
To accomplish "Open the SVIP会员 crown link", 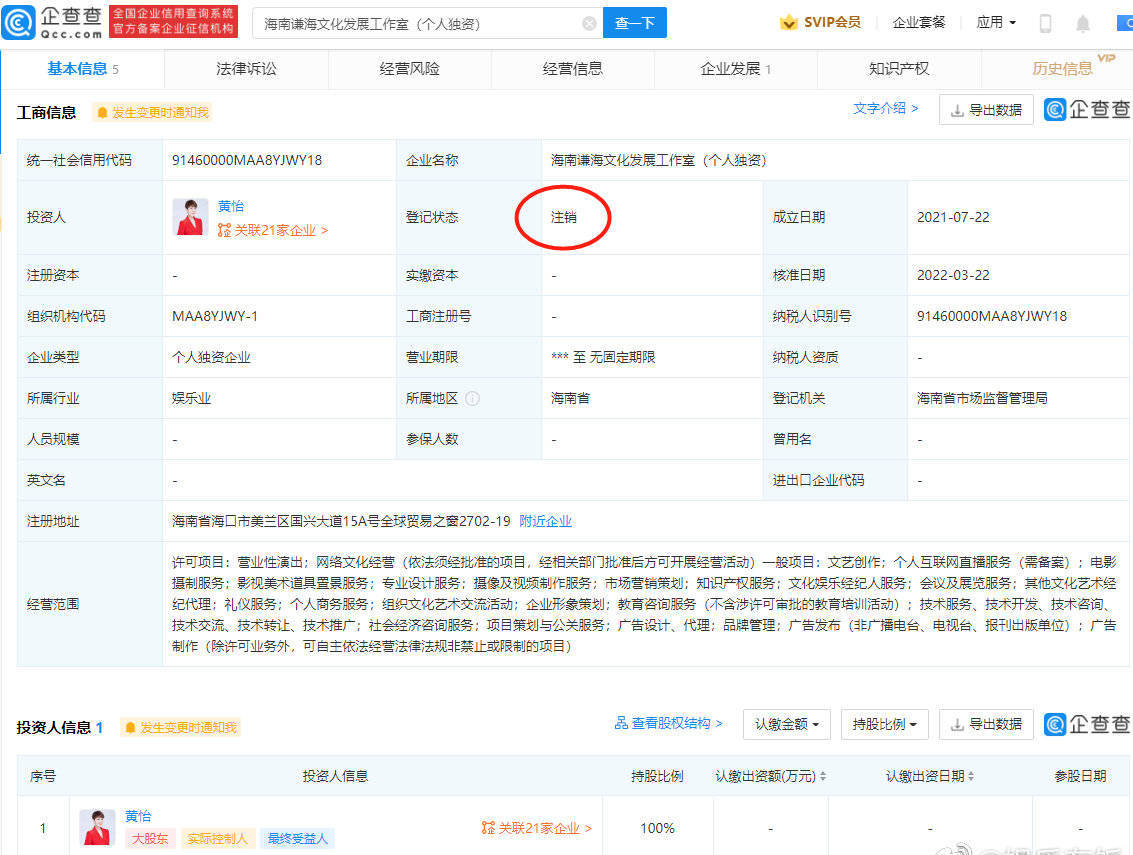I will 821,22.
